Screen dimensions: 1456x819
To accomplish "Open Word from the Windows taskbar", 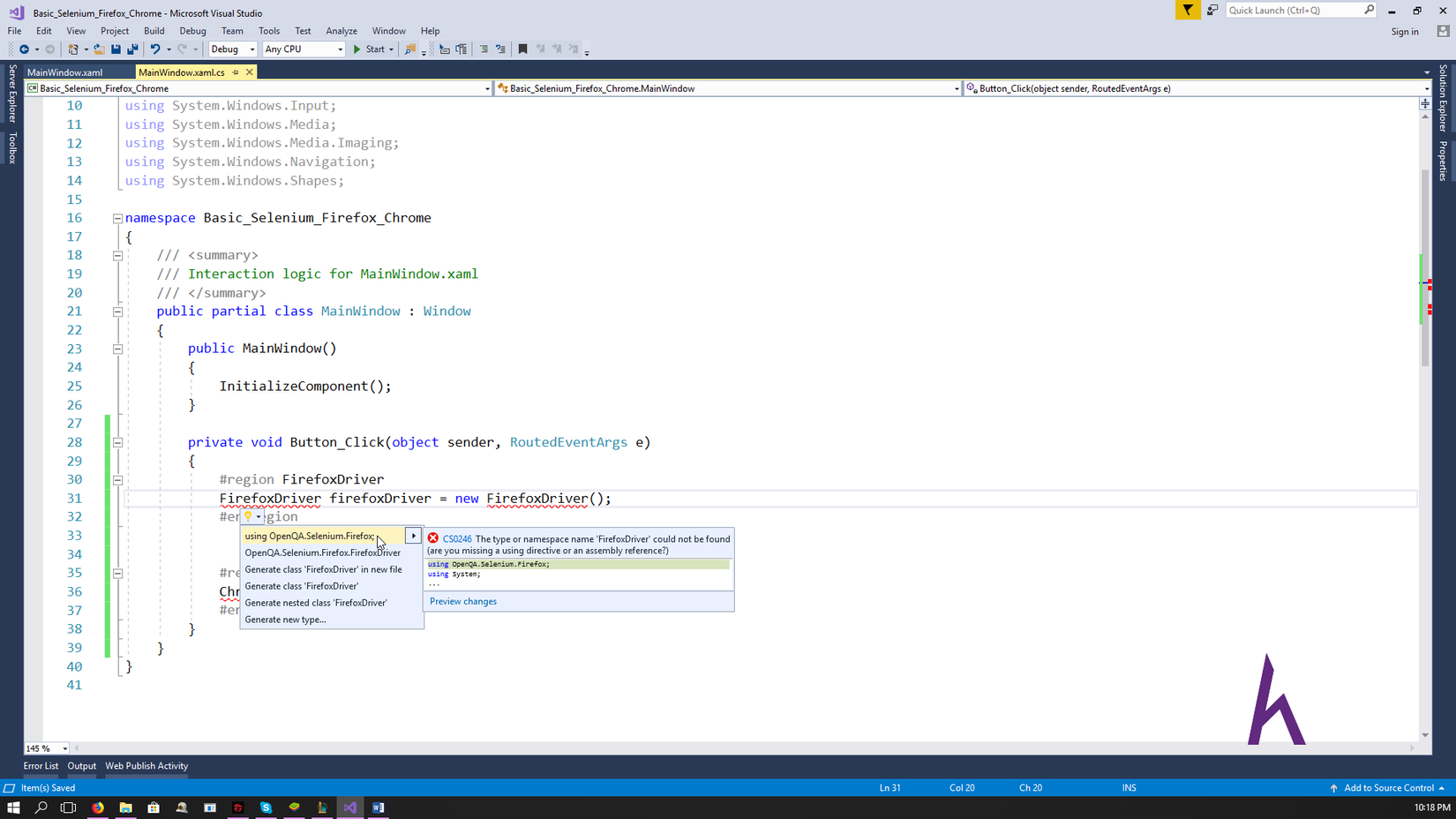I will (378, 808).
